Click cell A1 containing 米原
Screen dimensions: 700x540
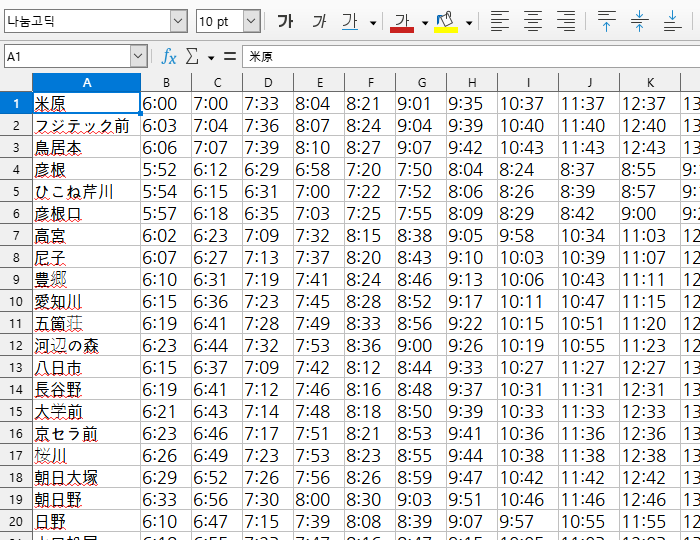pos(87,104)
